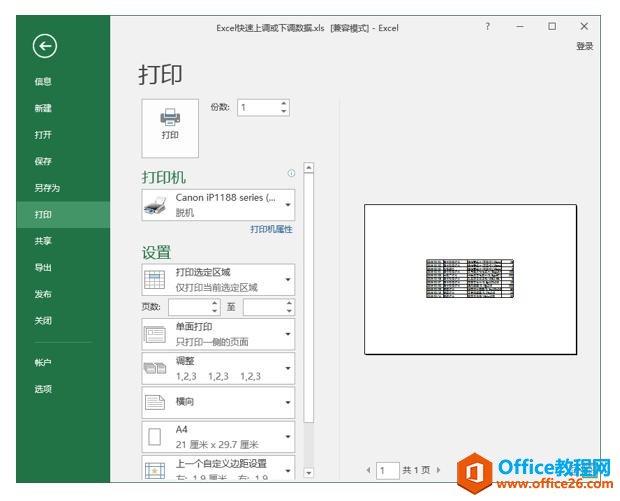Click the large Print button
Viewport: 620px width, 501px height.
tap(170, 128)
